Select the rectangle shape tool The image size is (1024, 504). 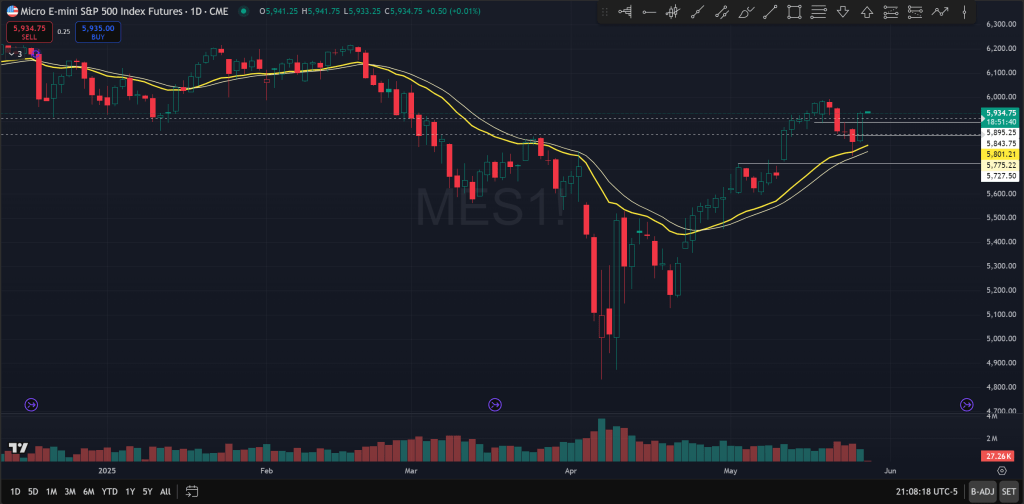point(794,12)
